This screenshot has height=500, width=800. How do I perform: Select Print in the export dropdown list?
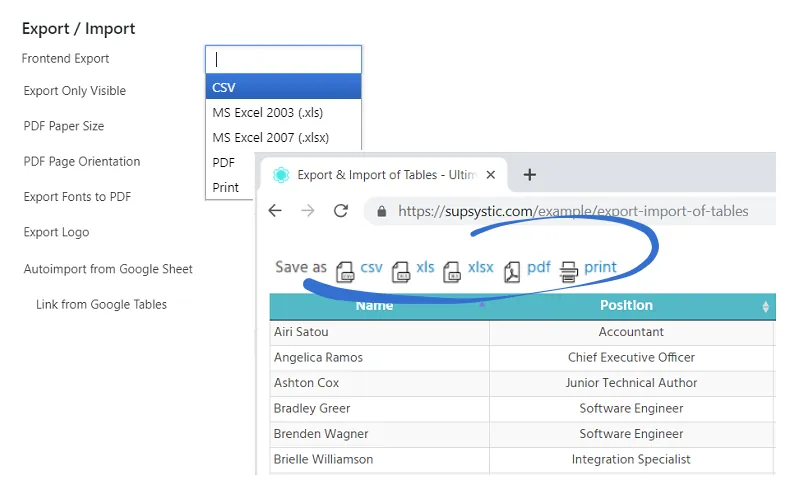point(226,187)
